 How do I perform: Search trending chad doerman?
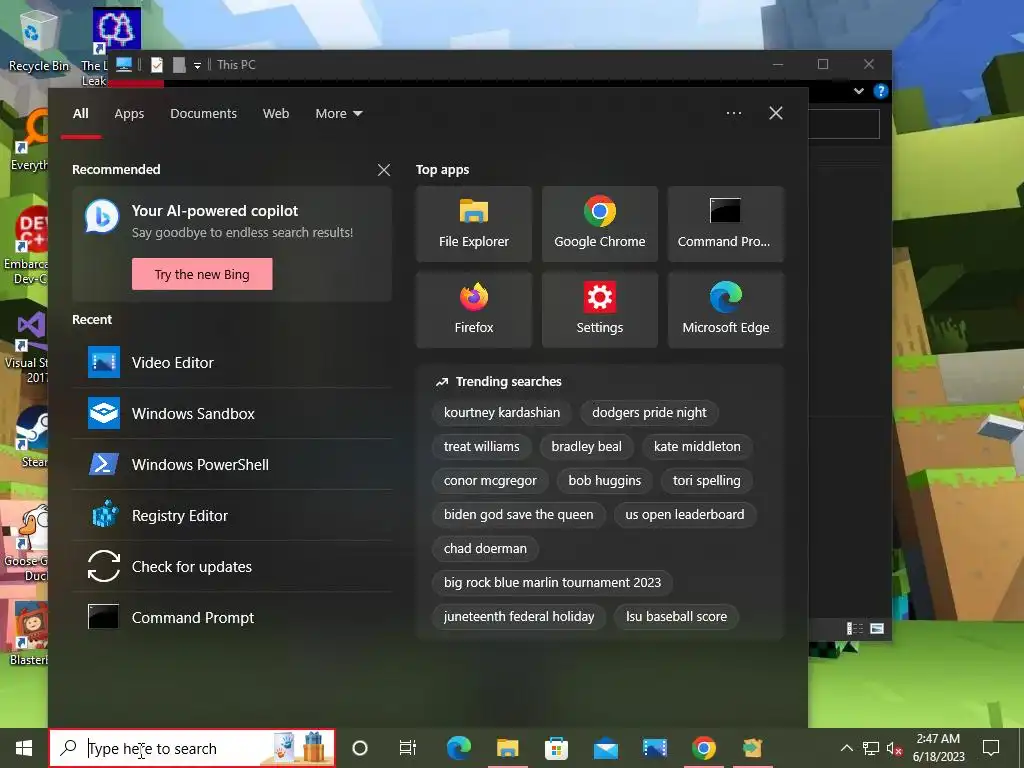coord(485,549)
